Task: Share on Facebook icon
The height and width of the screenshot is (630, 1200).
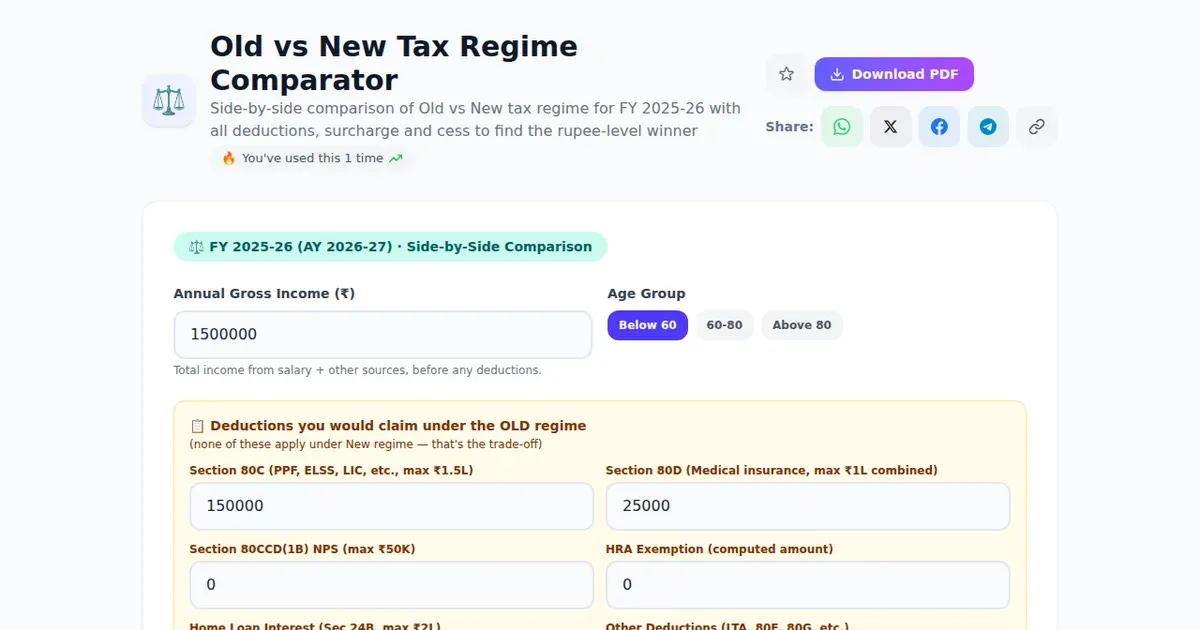Action: coord(939,127)
